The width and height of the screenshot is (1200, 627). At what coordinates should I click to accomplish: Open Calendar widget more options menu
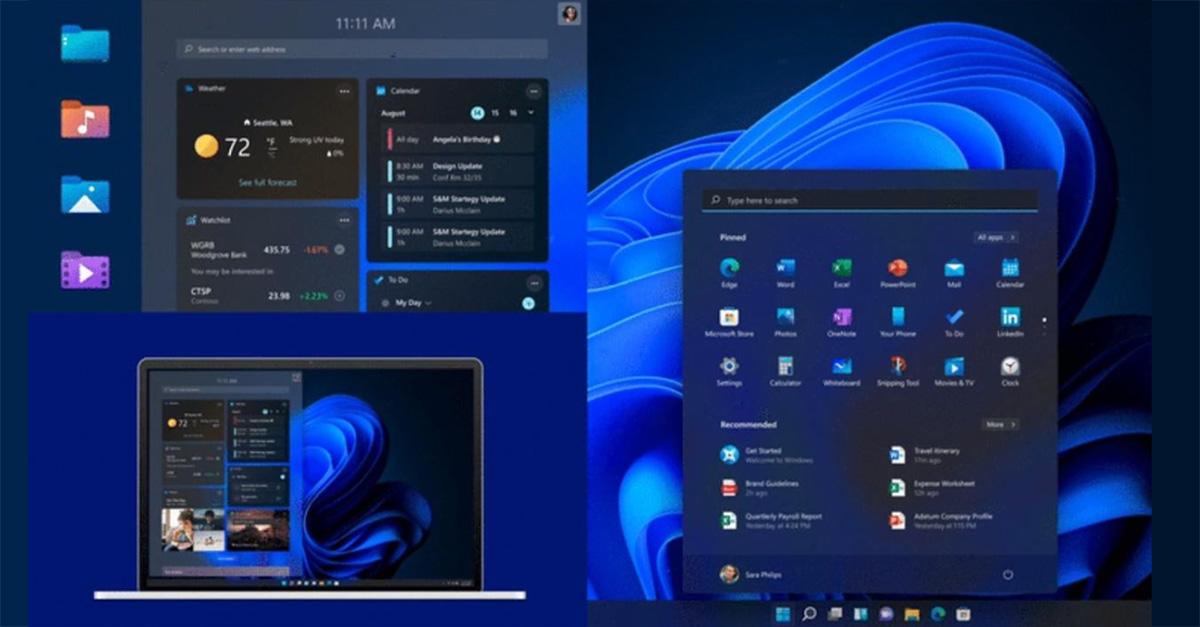pos(534,91)
